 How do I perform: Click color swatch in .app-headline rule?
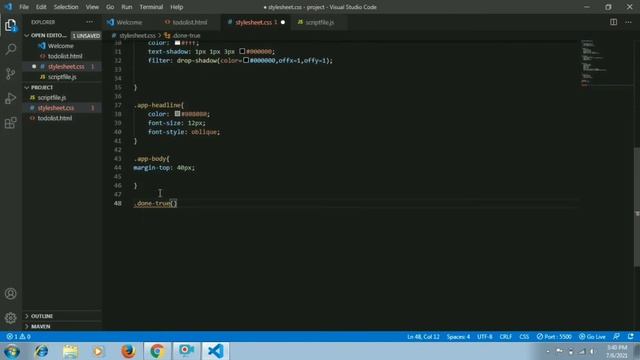coord(178,114)
